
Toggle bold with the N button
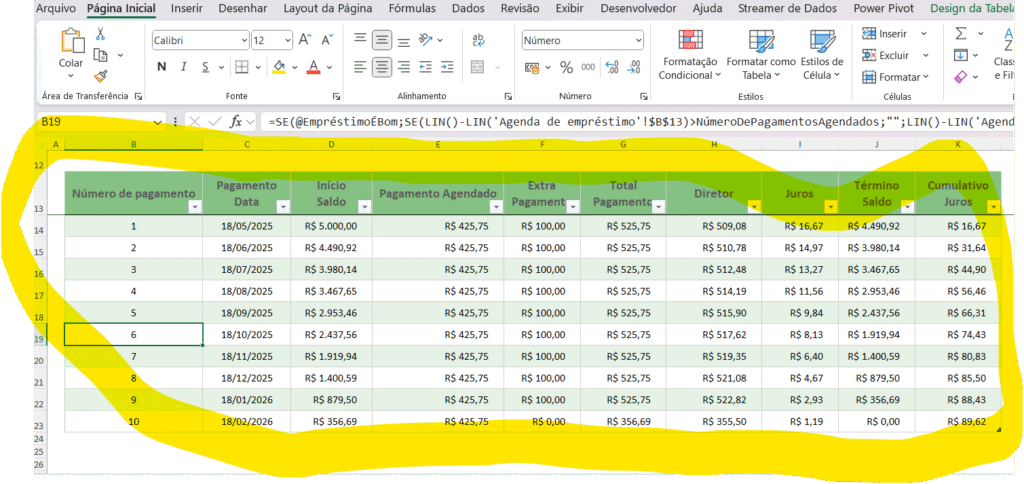pyautogui.click(x=162, y=67)
